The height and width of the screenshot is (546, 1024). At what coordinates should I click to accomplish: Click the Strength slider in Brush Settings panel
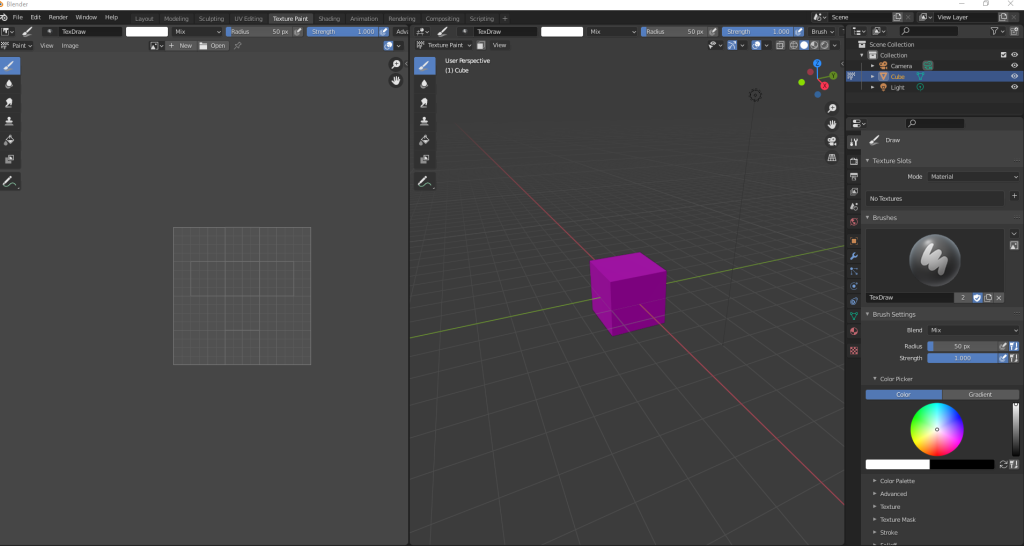[x=963, y=358]
